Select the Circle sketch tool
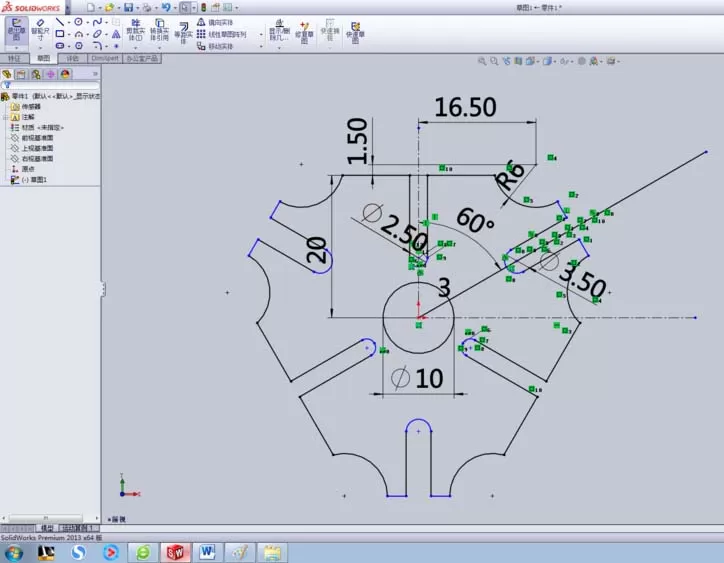The height and width of the screenshot is (563, 724). pyautogui.click(x=78, y=22)
